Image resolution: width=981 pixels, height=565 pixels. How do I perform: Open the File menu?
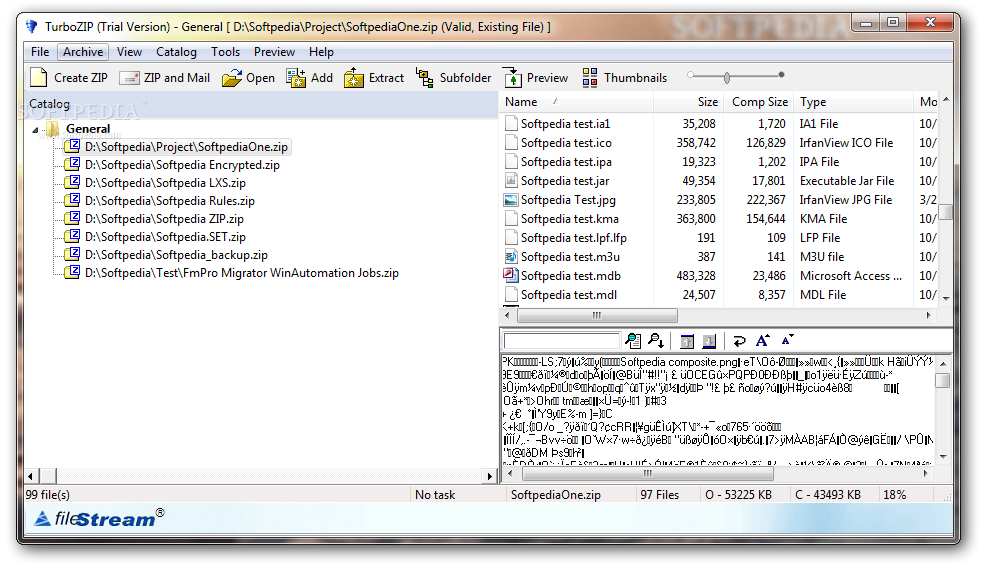[x=40, y=52]
